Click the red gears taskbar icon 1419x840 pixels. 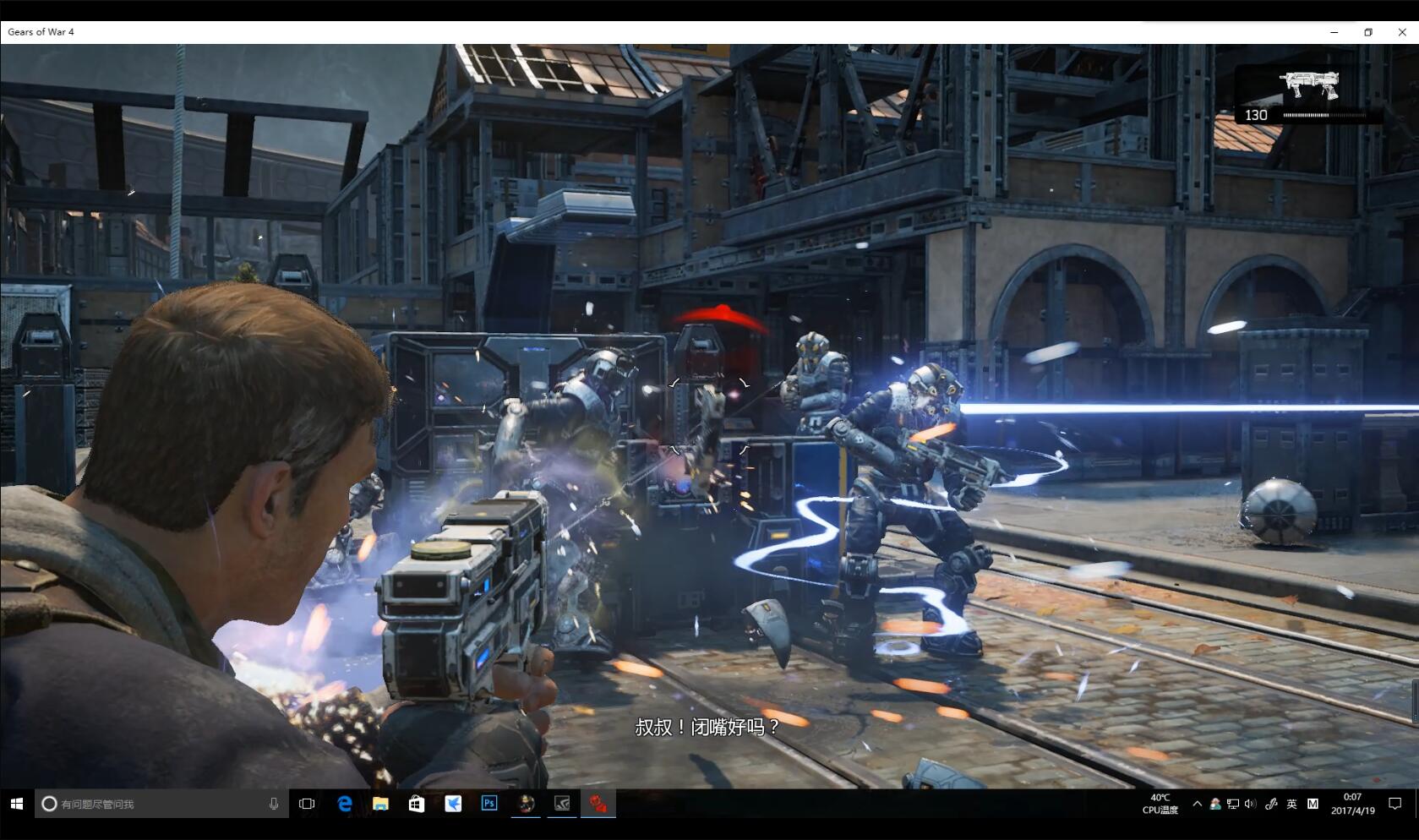click(598, 804)
